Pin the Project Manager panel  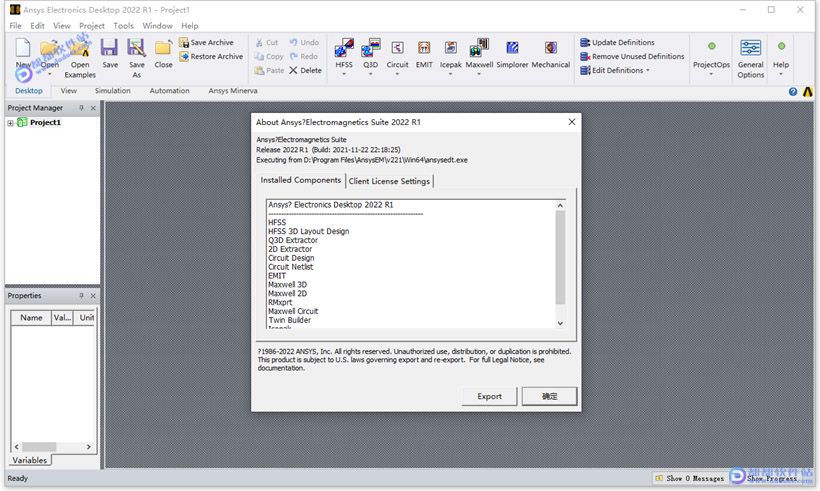tap(81, 108)
